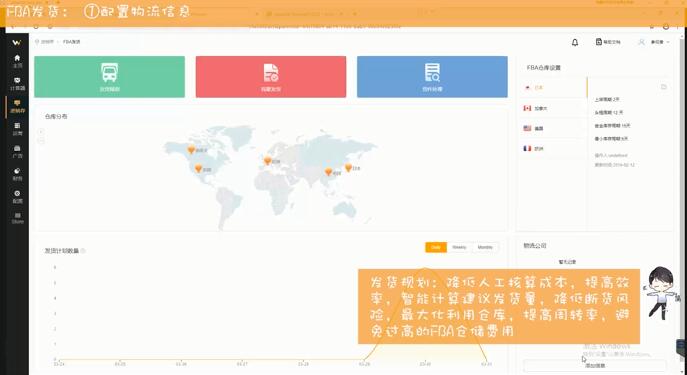The image size is (687, 375).
Task: Click the green truck shipment card
Action: [x=110, y=77]
